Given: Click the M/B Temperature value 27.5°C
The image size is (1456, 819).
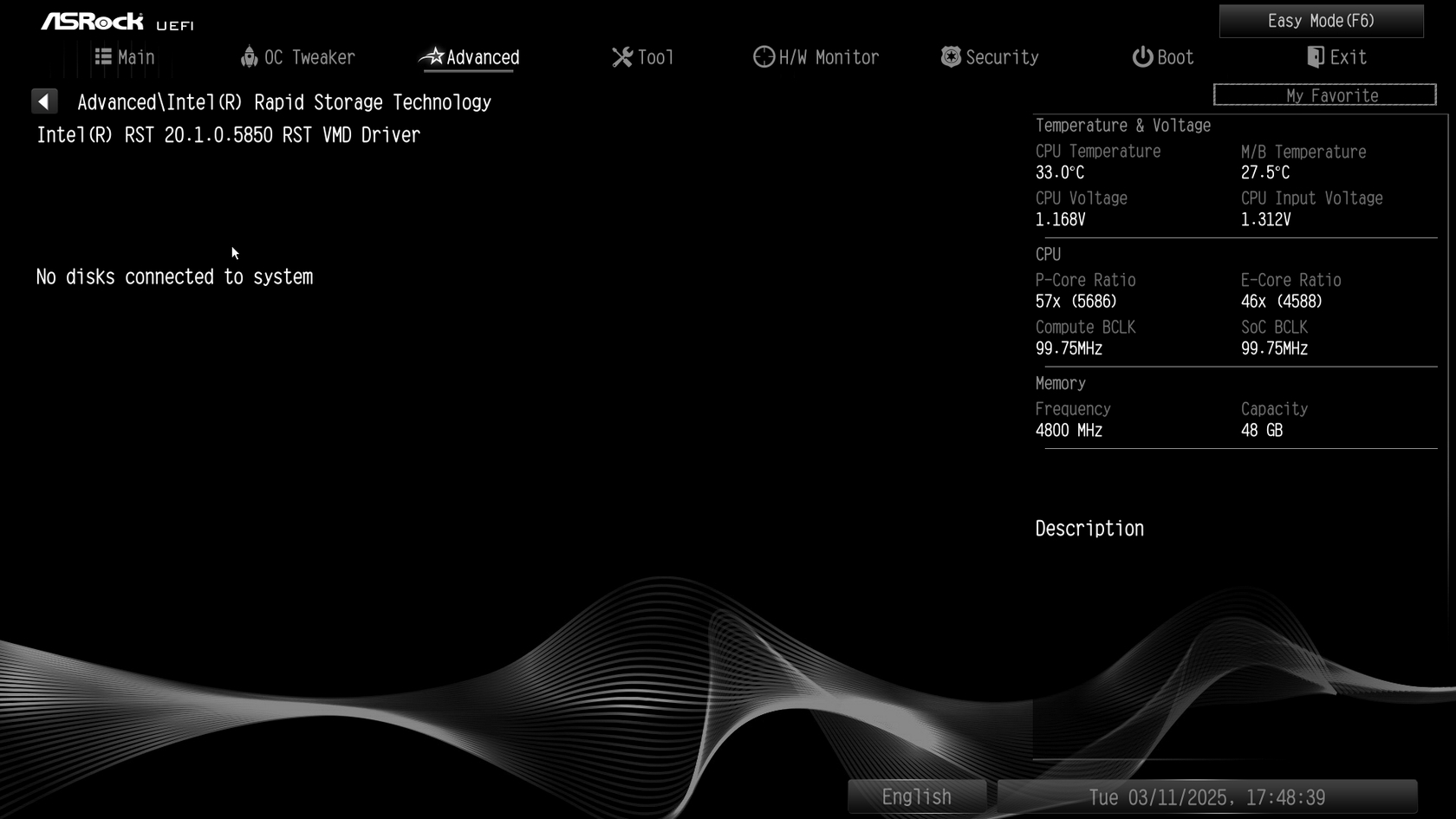Looking at the screenshot, I should [x=1265, y=172].
